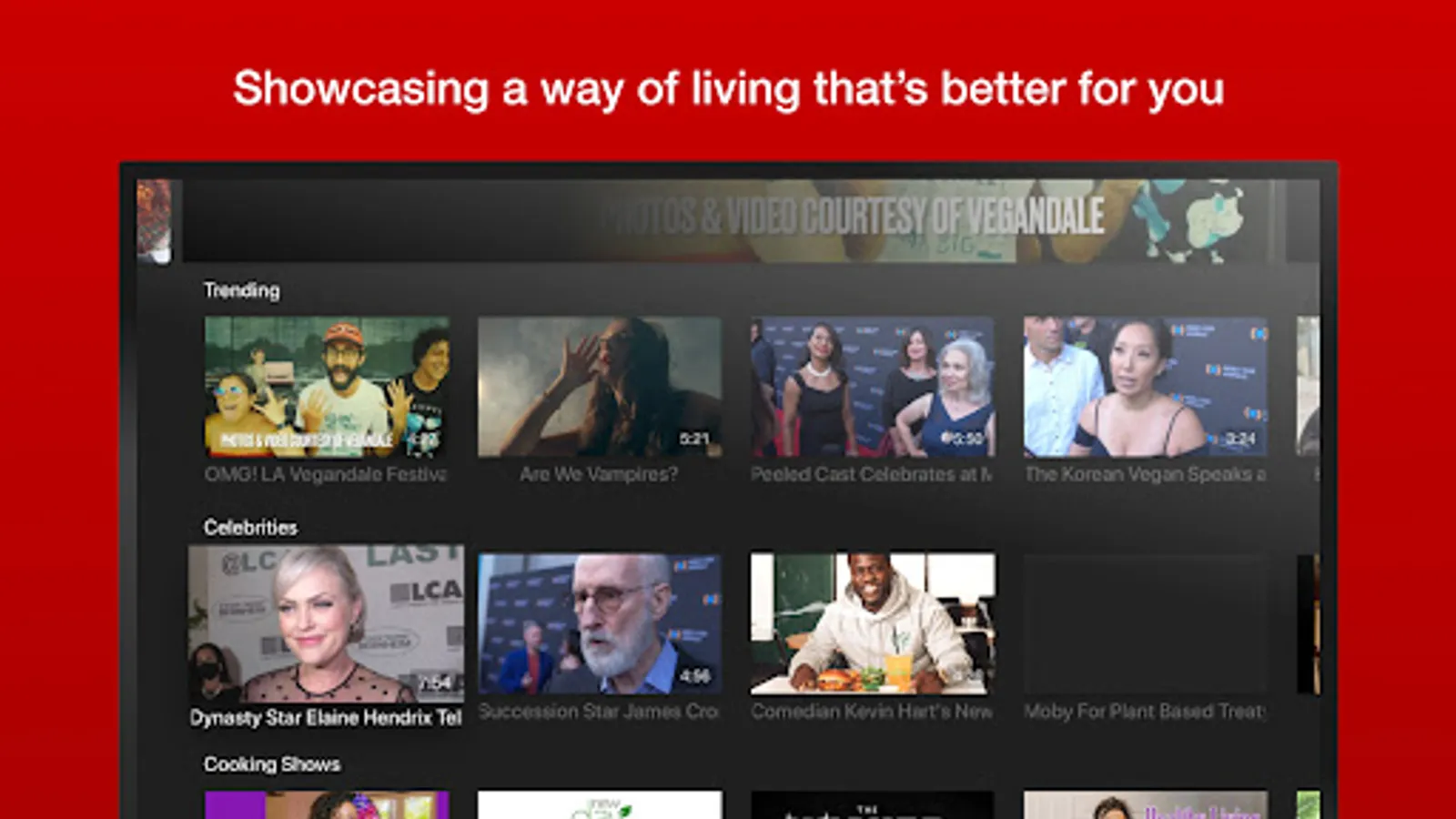This screenshot has height=819, width=1456.
Task: Click the 'Succession Star James Cro' title text
Action: click(x=599, y=712)
